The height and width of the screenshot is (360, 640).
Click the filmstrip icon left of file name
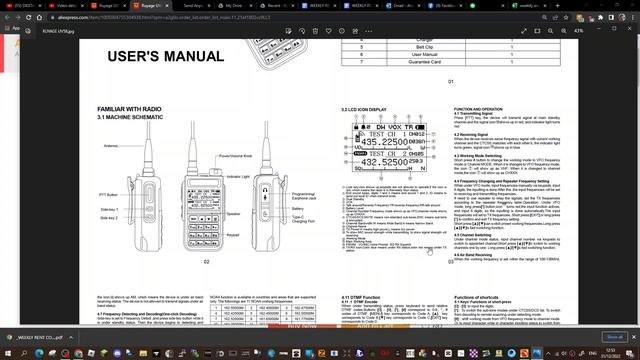click(28, 31)
